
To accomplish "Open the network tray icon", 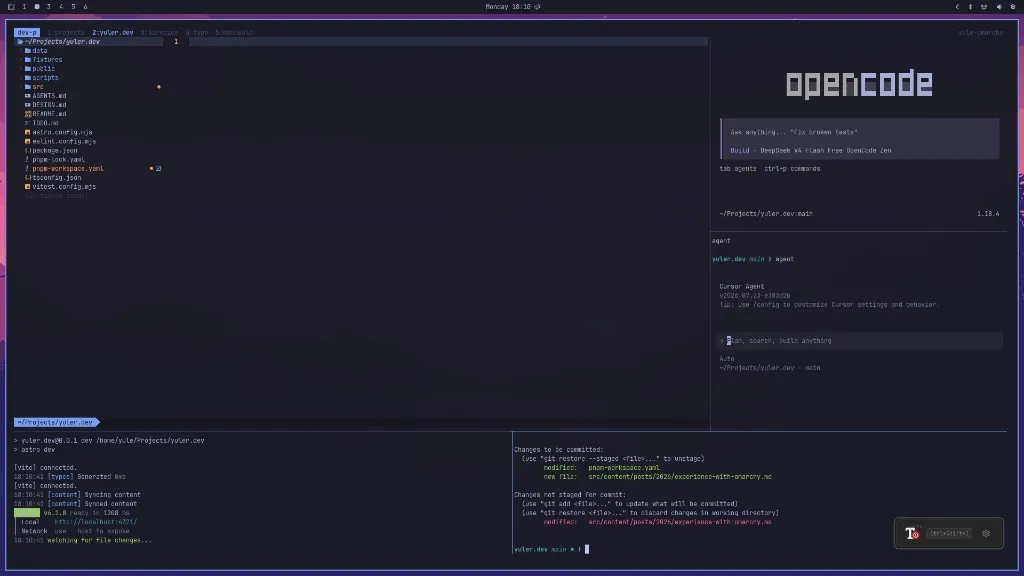I will [984, 7].
